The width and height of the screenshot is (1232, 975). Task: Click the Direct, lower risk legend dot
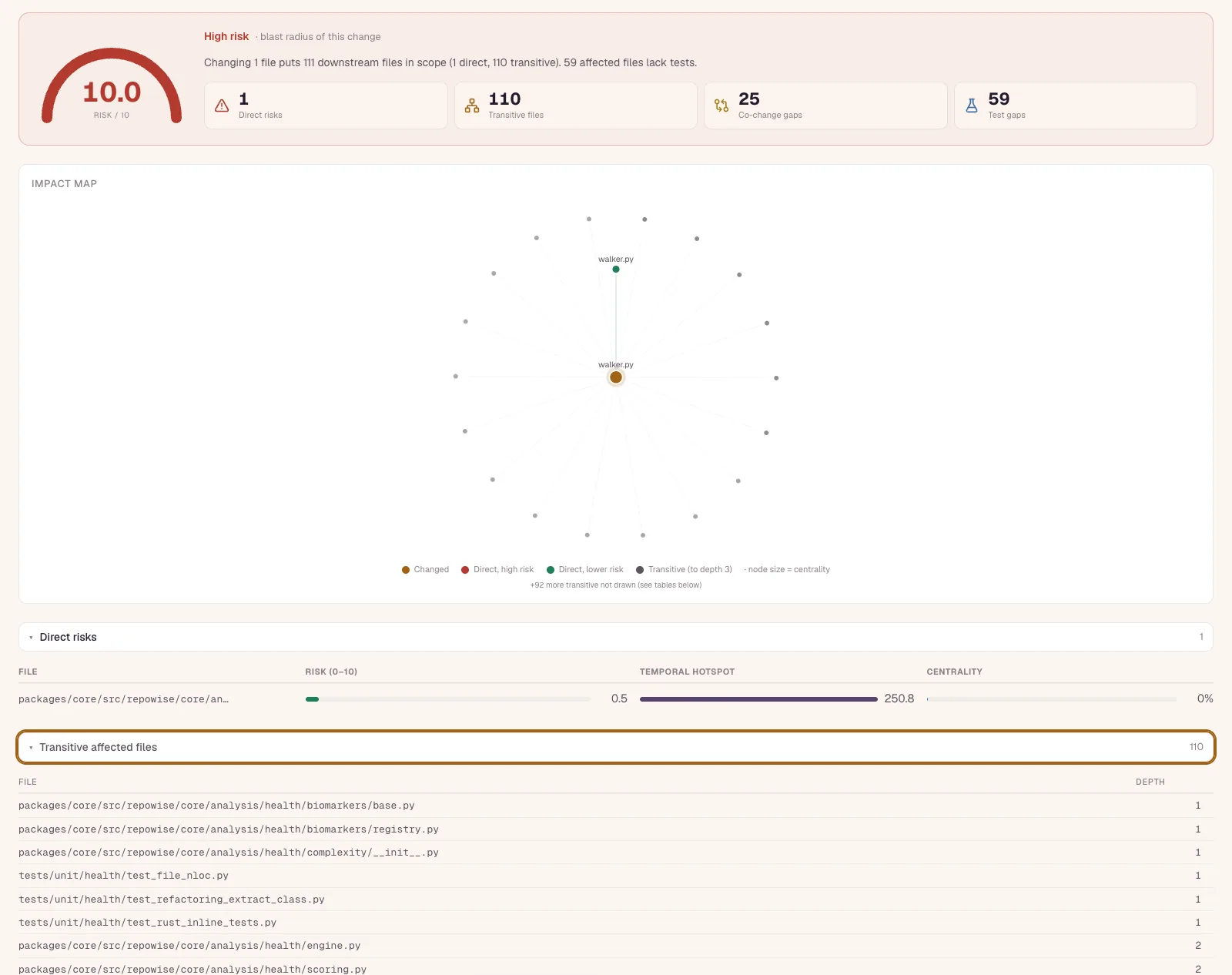[551, 570]
